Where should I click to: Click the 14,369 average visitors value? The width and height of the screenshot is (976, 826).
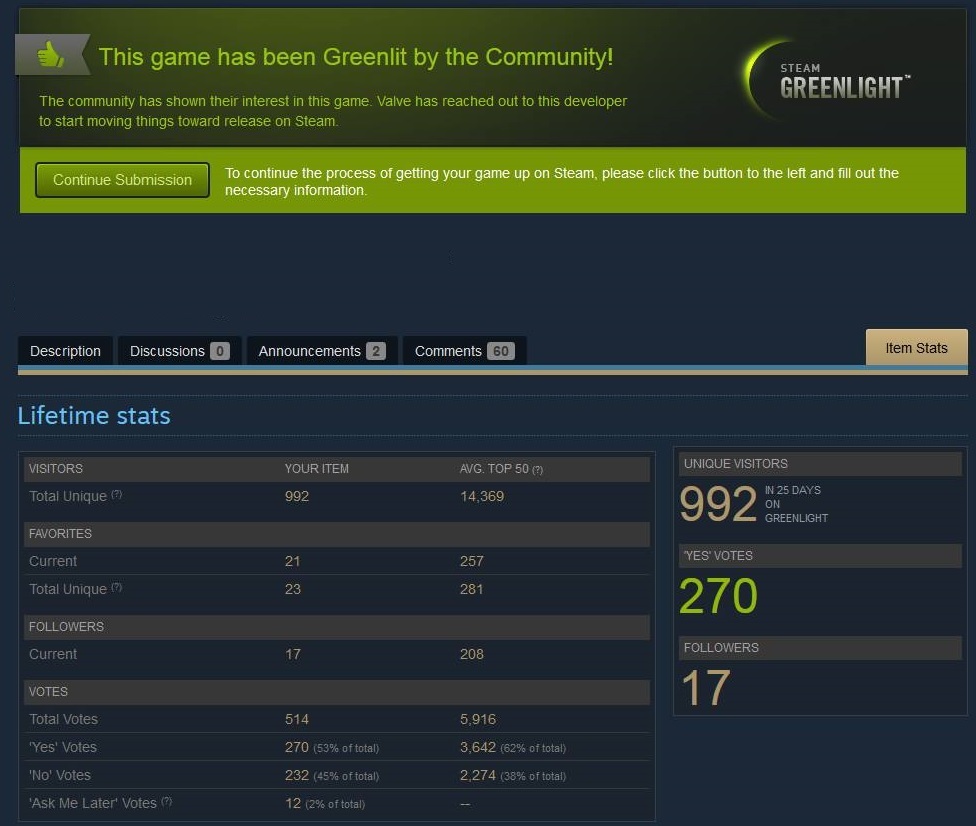pos(482,496)
